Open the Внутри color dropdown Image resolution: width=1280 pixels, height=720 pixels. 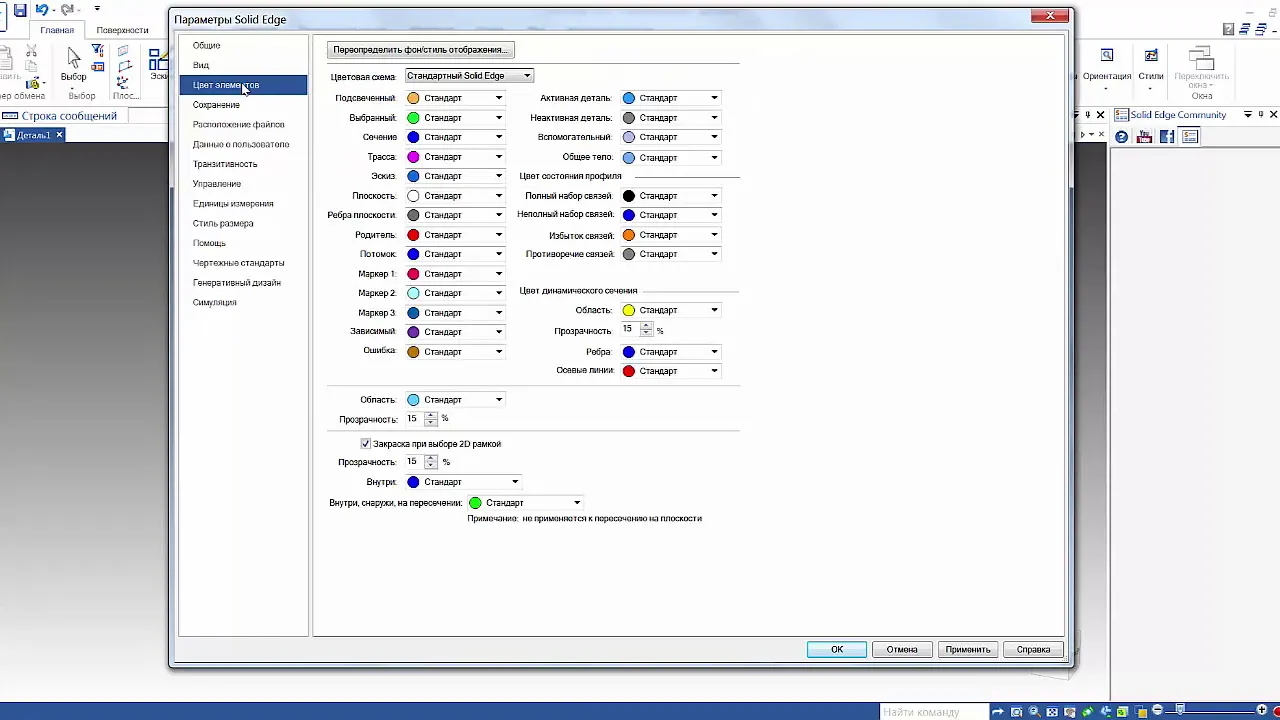coord(463,482)
